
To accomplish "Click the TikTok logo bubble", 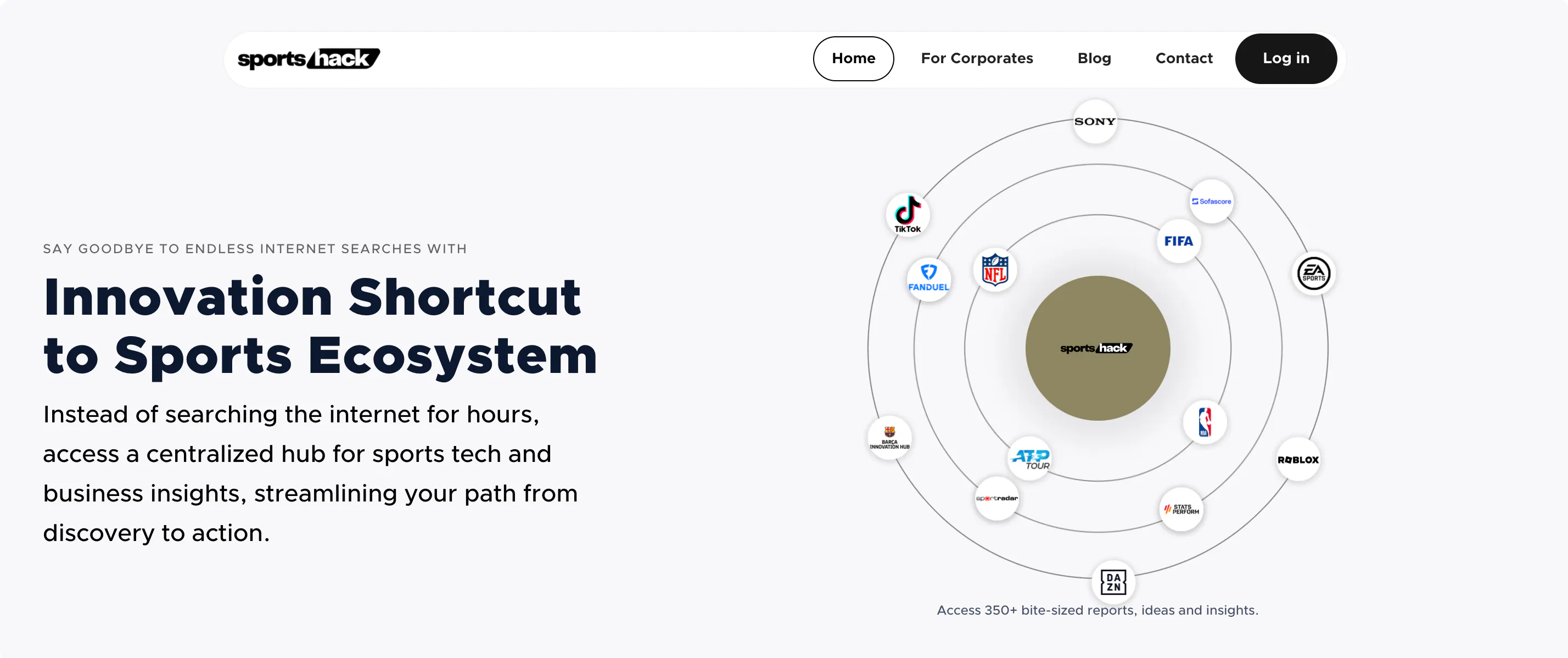I will coord(908,214).
